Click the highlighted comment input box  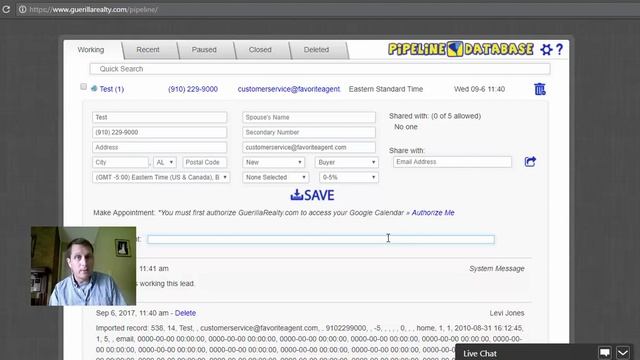pos(321,239)
